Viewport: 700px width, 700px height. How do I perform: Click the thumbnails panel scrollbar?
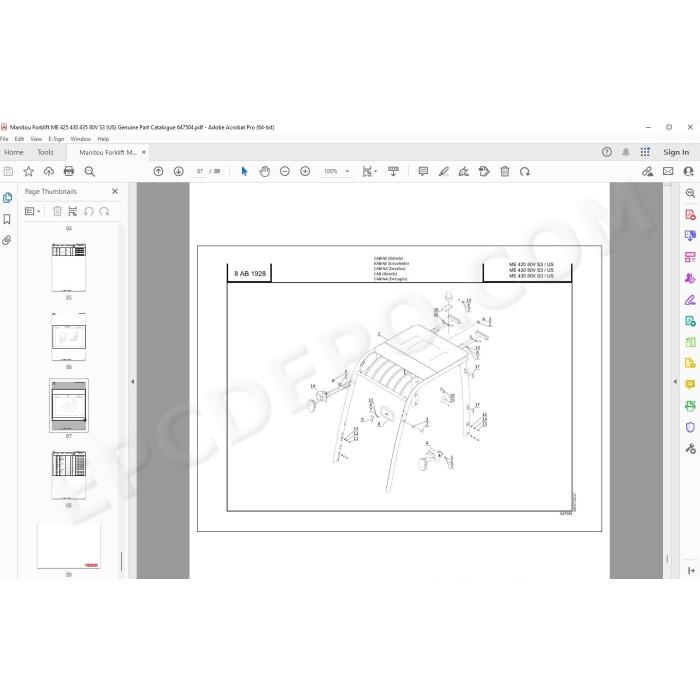coord(121,562)
